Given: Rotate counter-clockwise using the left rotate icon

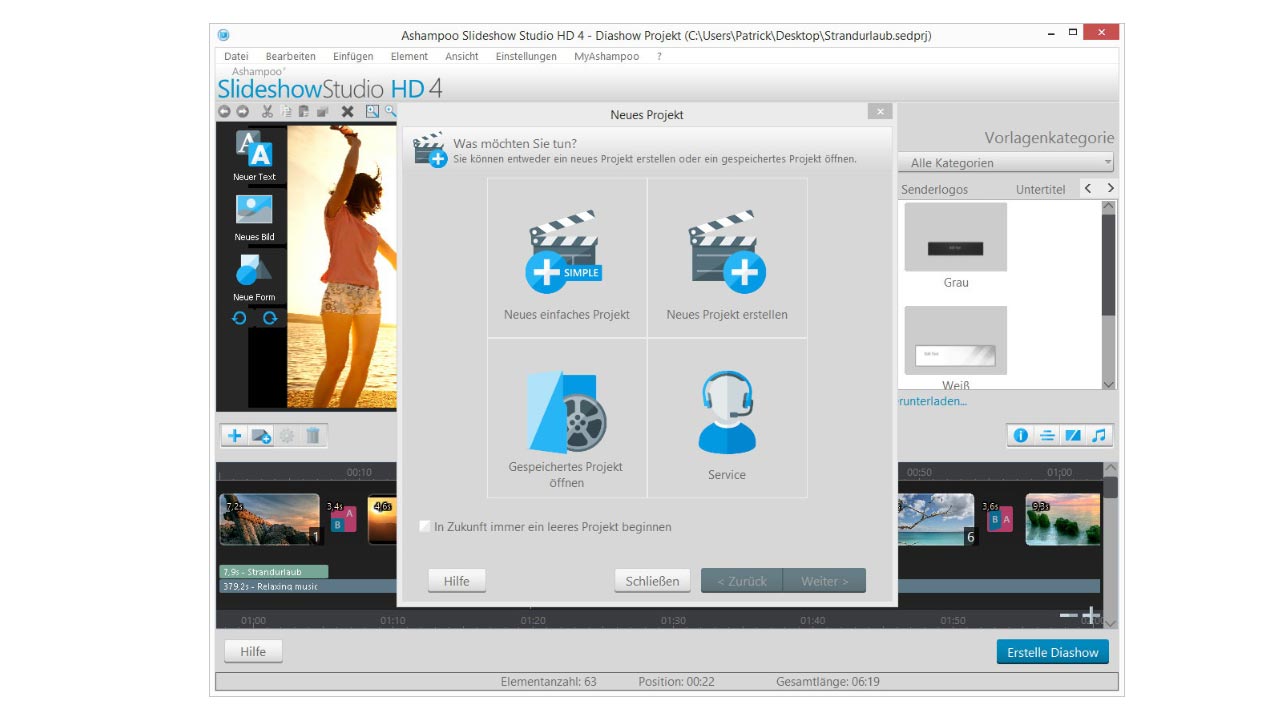Looking at the screenshot, I should (239, 318).
